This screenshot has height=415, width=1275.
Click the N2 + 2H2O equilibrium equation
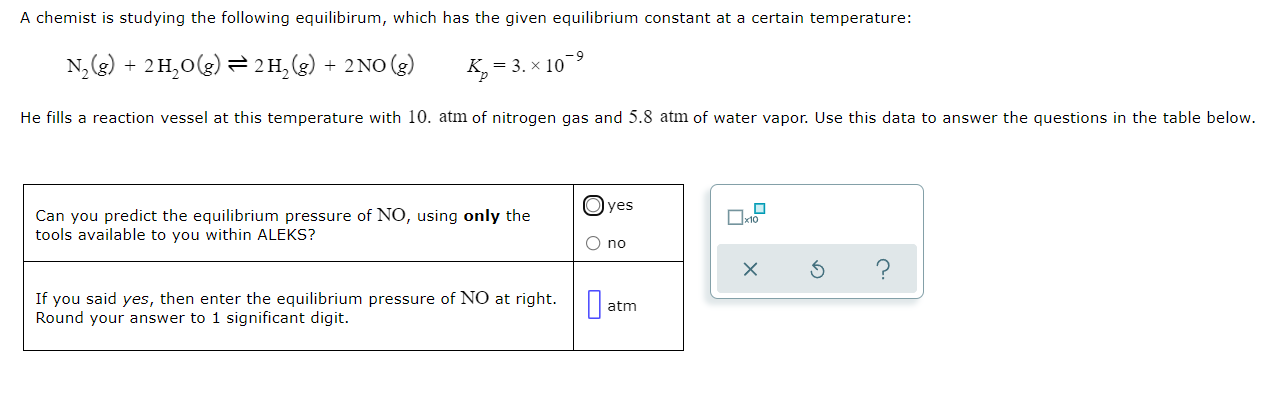tap(240, 68)
